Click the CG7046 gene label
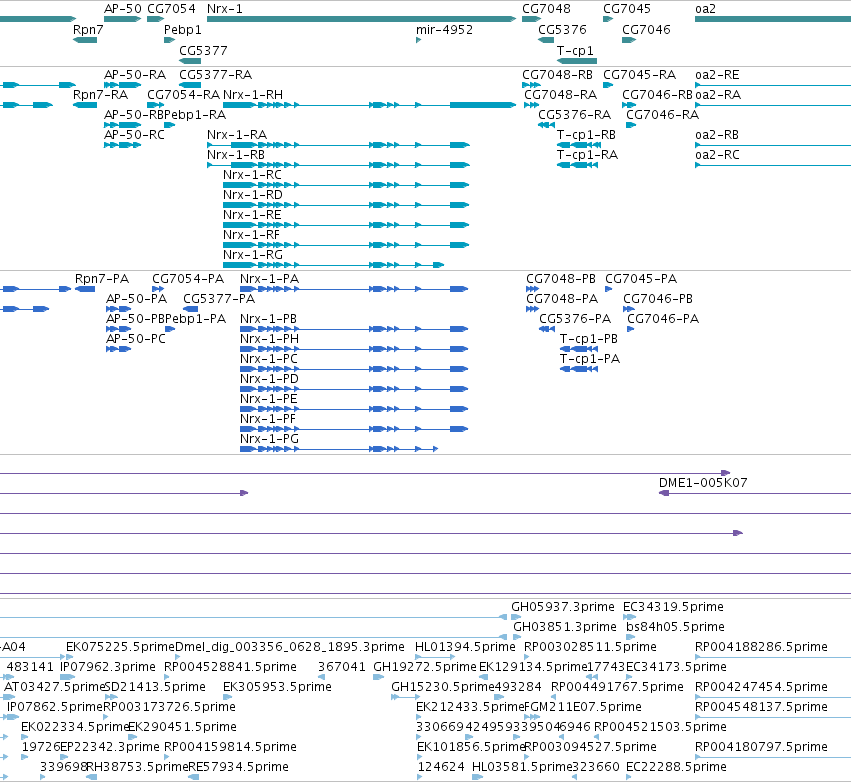This screenshot has width=851, height=782. coord(646,29)
